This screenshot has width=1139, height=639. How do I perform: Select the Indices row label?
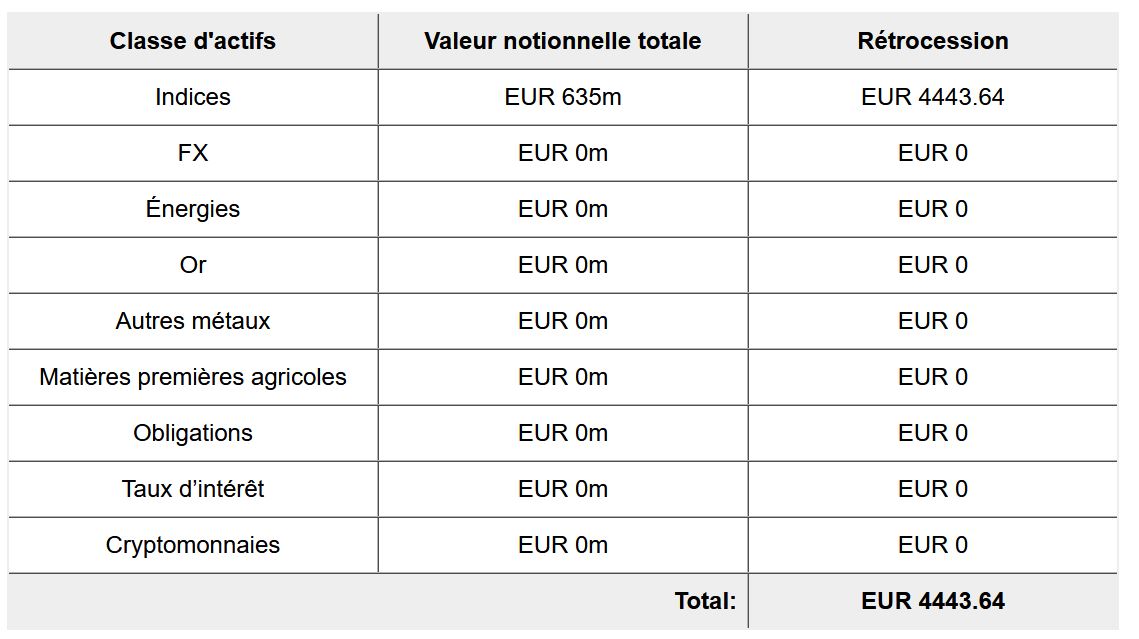click(193, 97)
